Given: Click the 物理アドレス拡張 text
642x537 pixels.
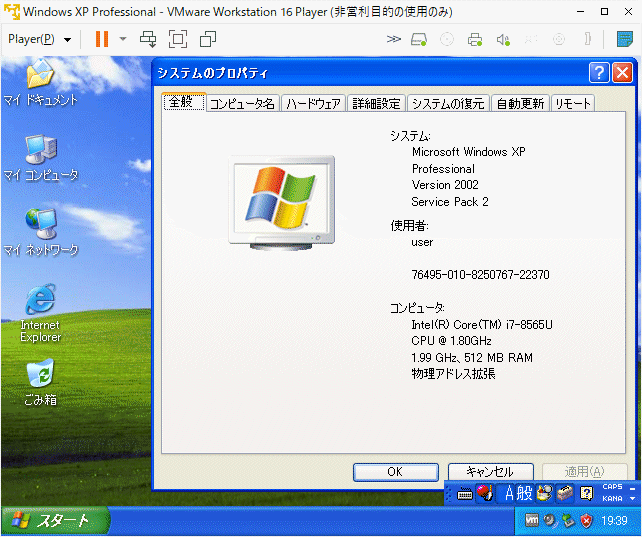Looking at the screenshot, I should click(x=453, y=374).
